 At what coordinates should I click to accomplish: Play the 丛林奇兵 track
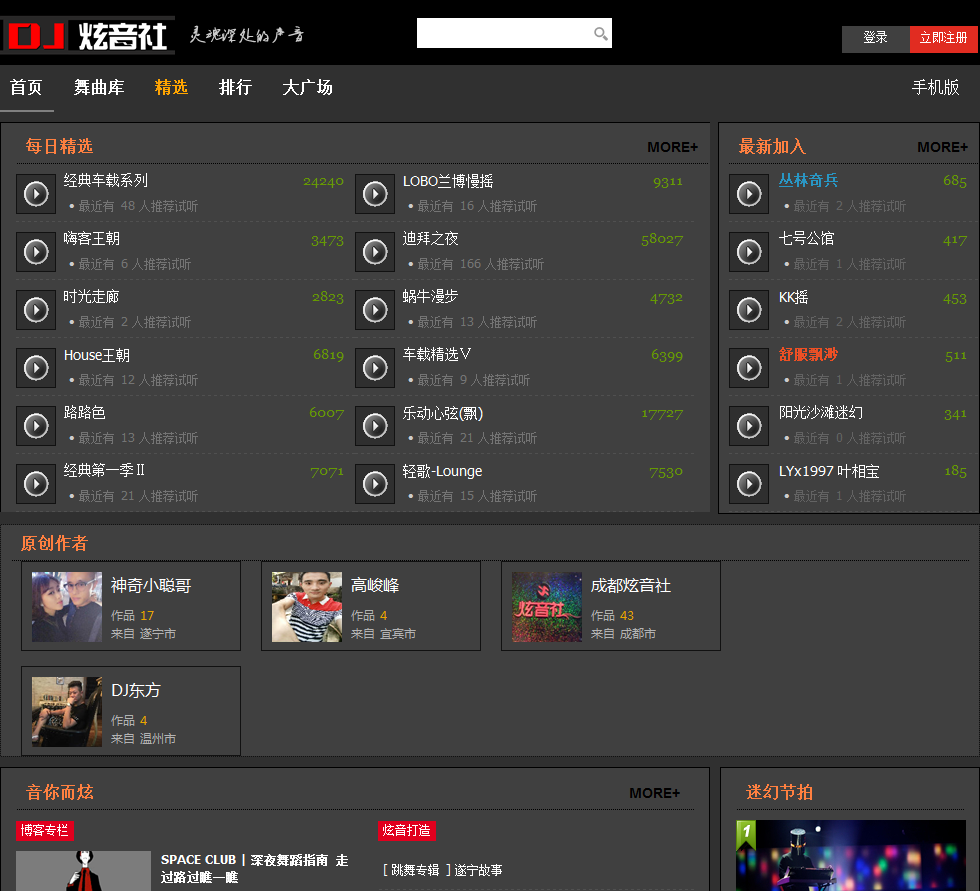(749, 194)
